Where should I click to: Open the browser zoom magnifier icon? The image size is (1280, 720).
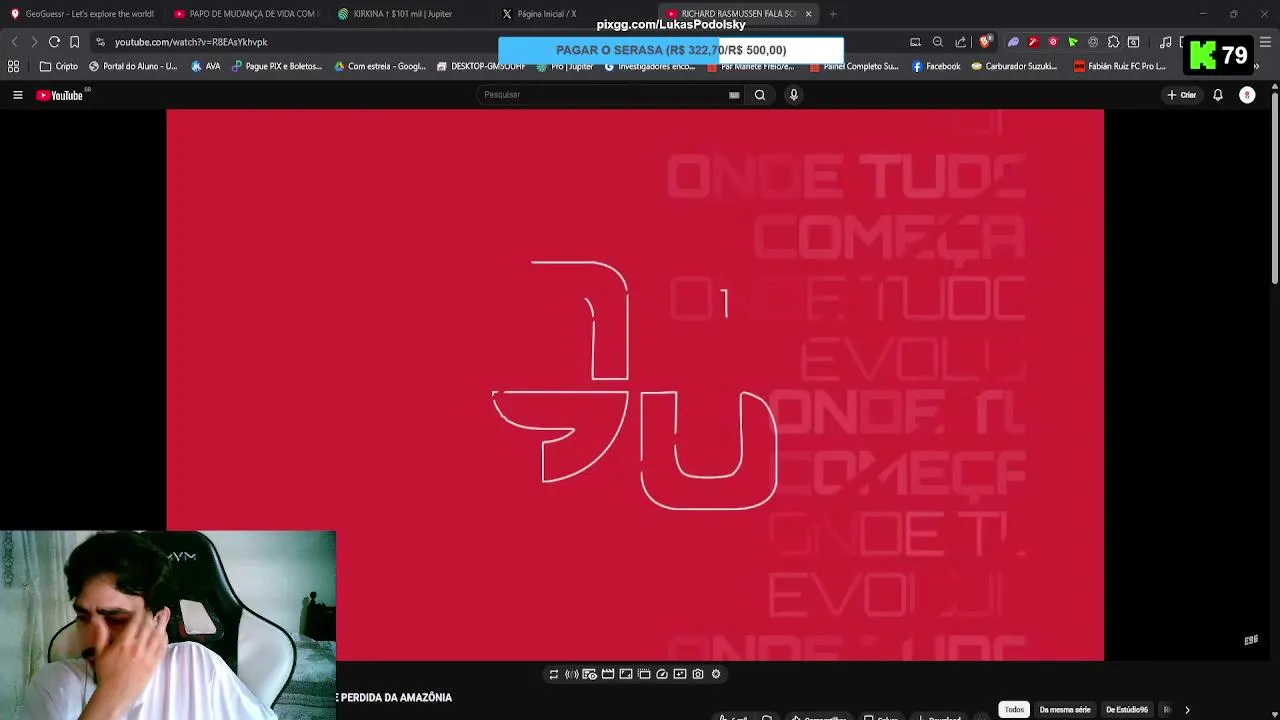point(938,42)
